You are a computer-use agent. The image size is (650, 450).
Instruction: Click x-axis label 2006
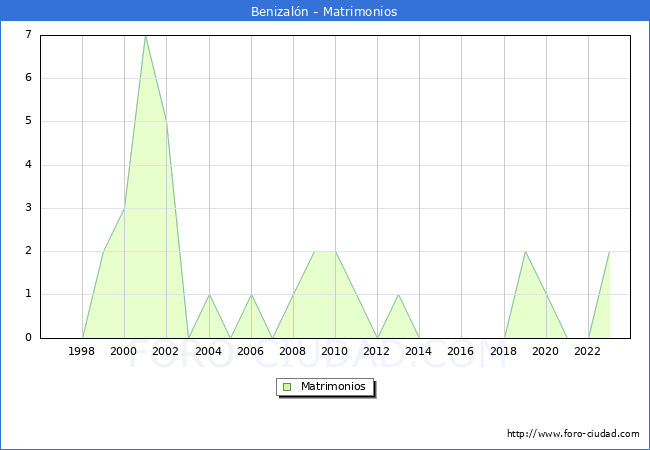[x=250, y=351]
